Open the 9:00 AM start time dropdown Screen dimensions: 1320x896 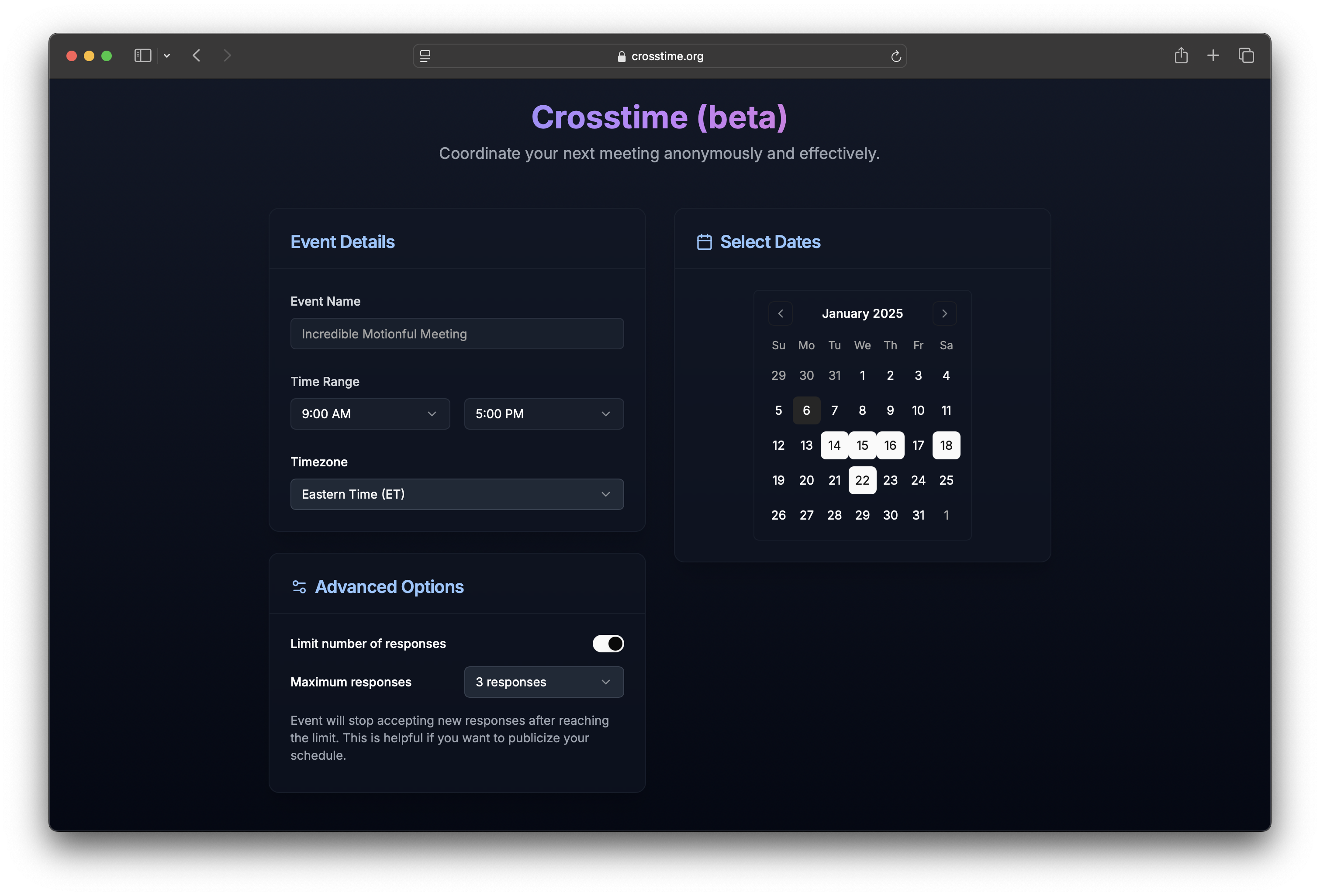coord(370,414)
